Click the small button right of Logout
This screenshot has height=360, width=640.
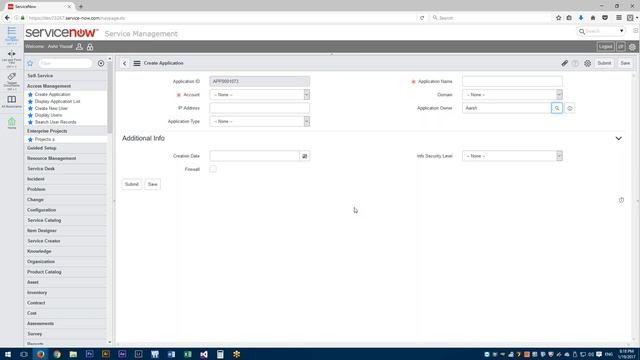(x=621, y=47)
